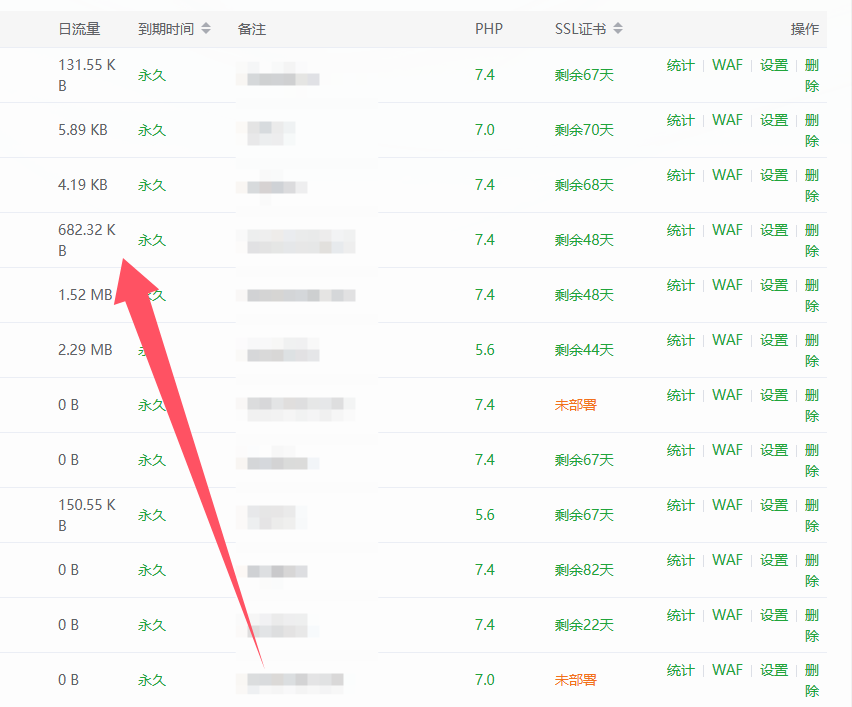Click the sort arrows beside 到期时间 header

(x=206, y=29)
